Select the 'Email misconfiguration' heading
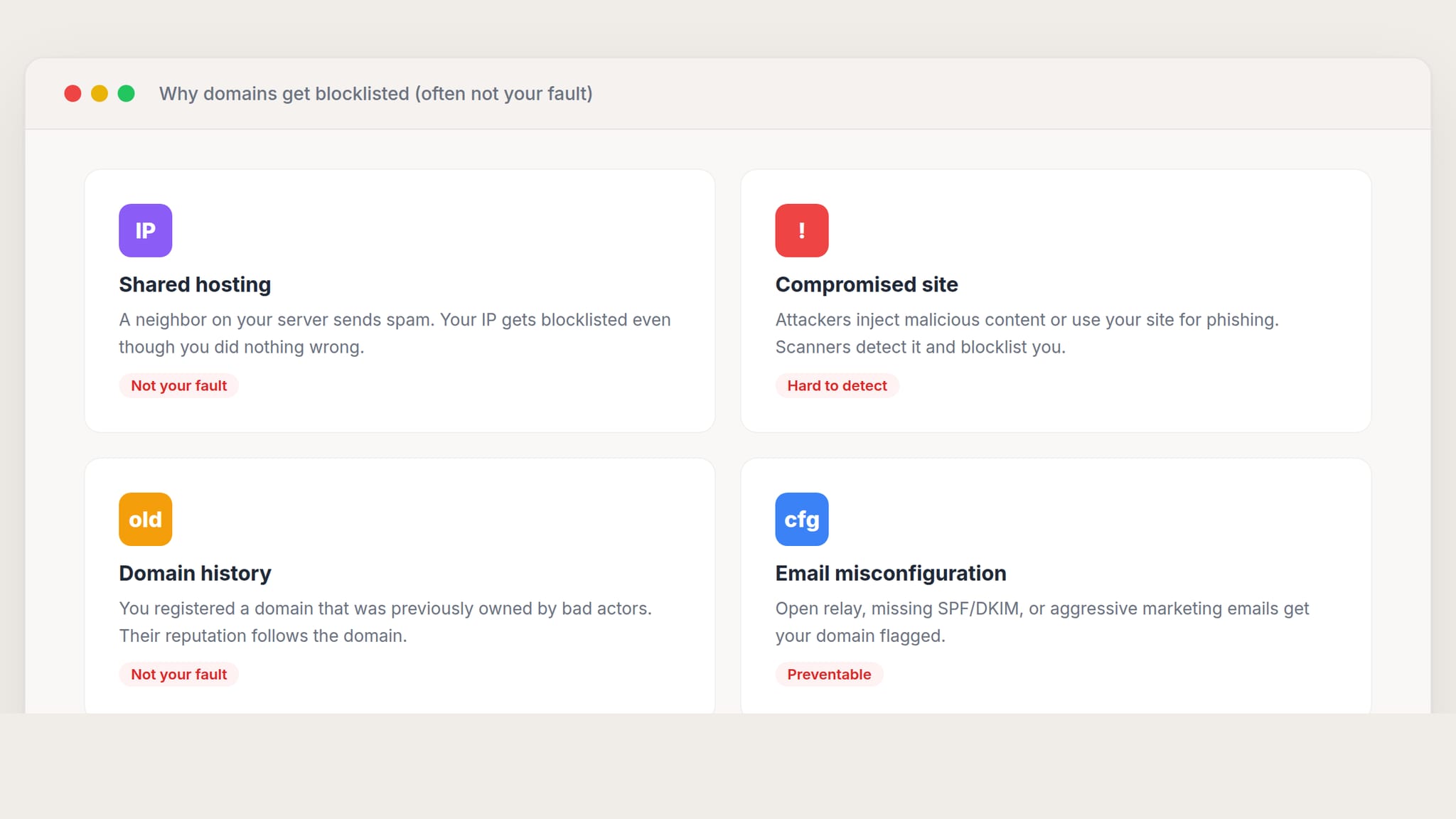This screenshot has height=819, width=1456. [891, 573]
